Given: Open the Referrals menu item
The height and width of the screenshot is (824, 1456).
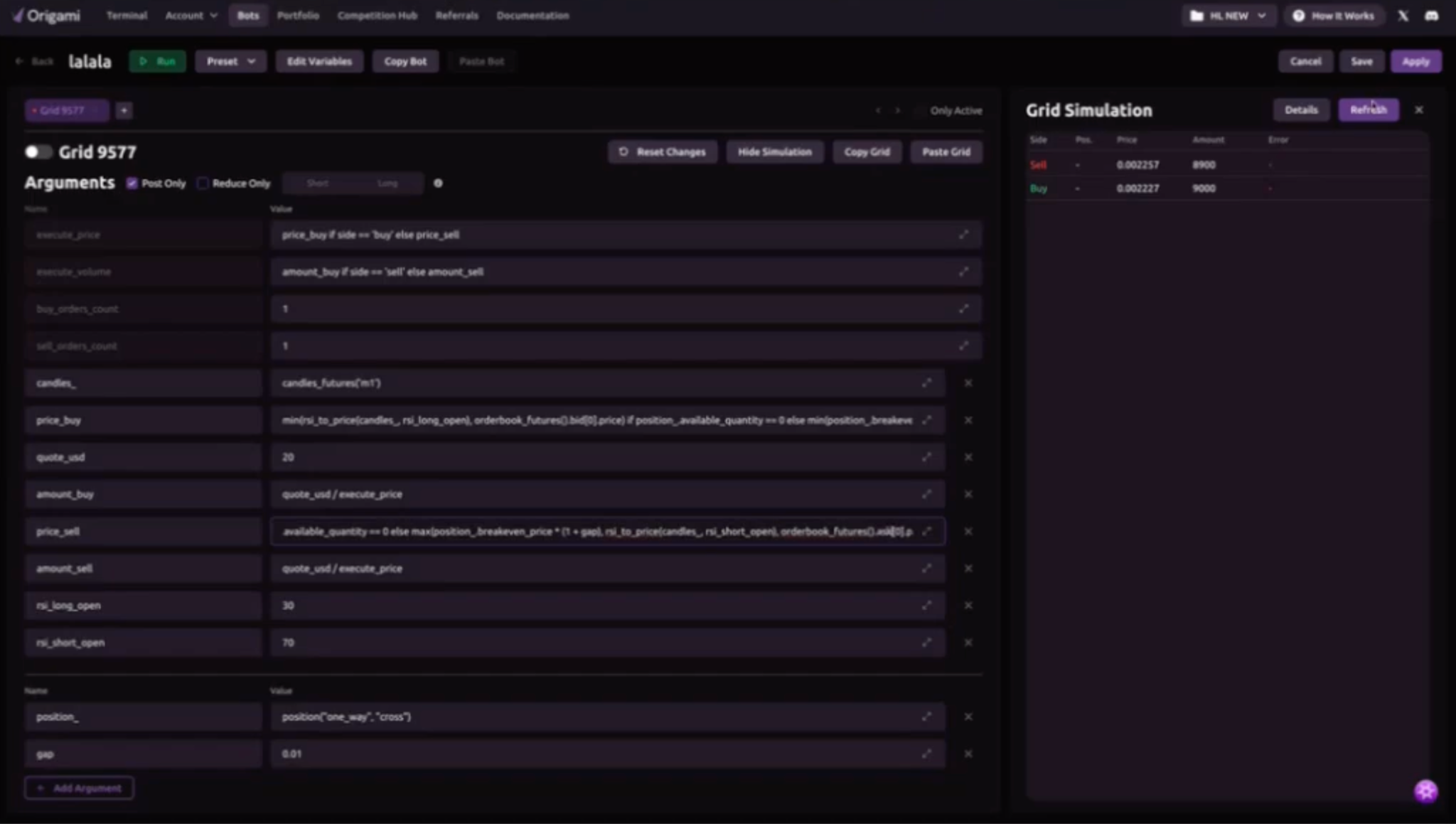Looking at the screenshot, I should pyautogui.click(x=456, y=16).
